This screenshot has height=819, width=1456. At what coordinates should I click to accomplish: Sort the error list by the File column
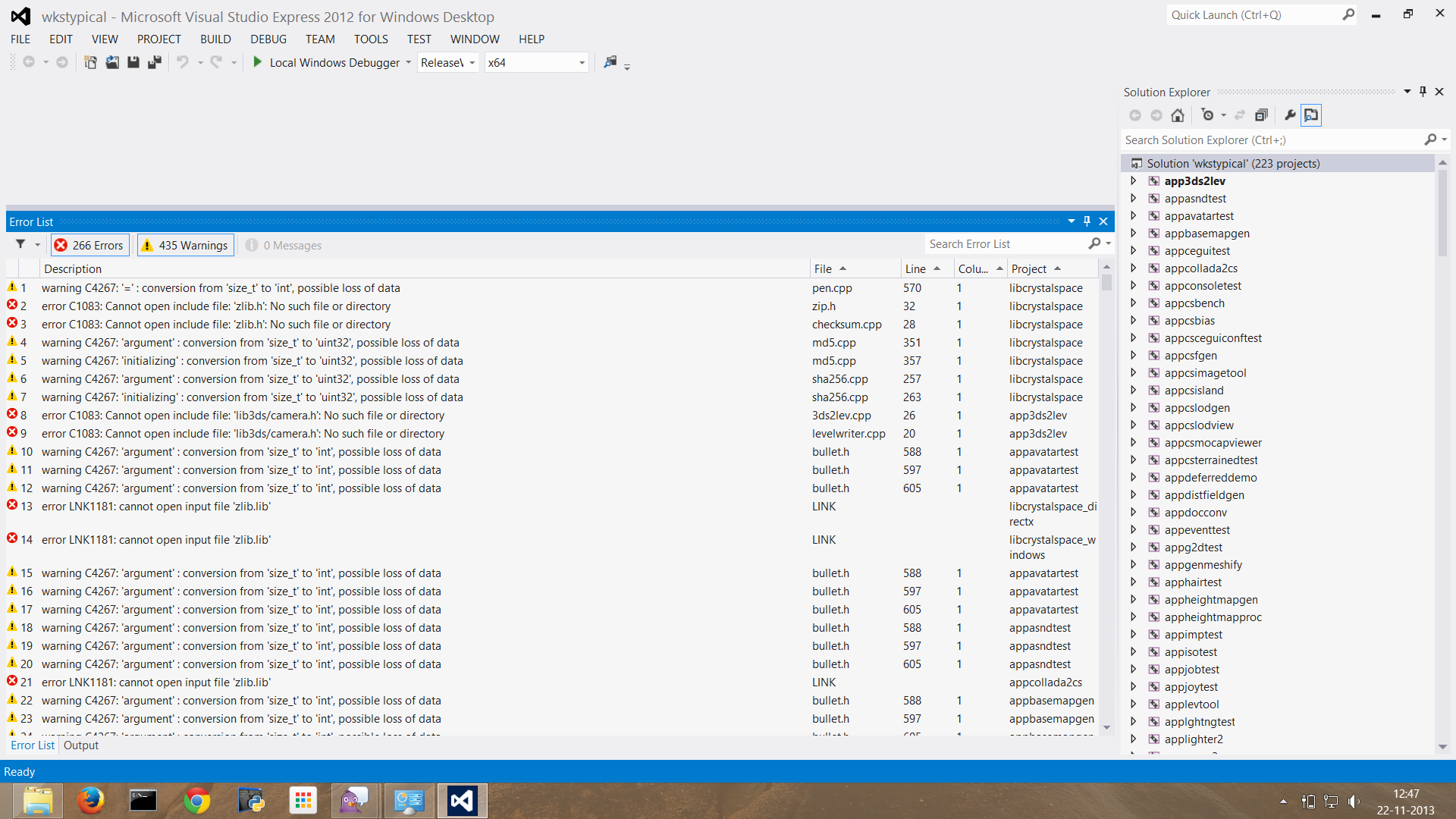point(854,268)
